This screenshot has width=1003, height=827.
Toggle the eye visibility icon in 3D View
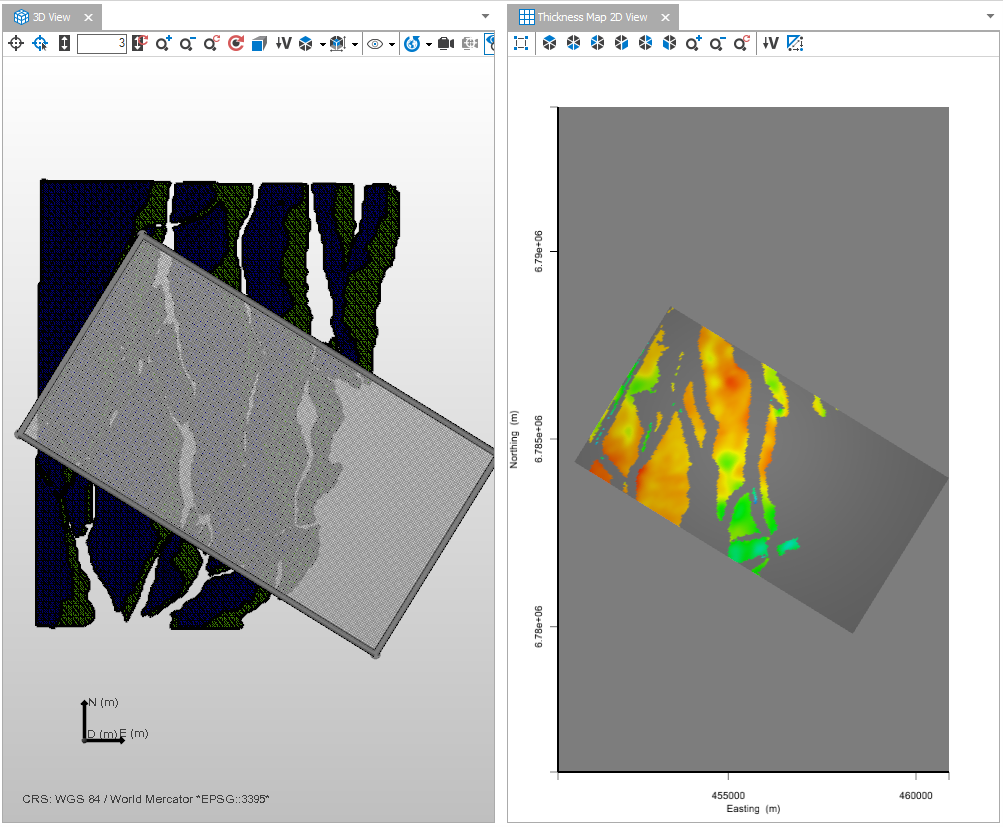(x=375, y=44)
